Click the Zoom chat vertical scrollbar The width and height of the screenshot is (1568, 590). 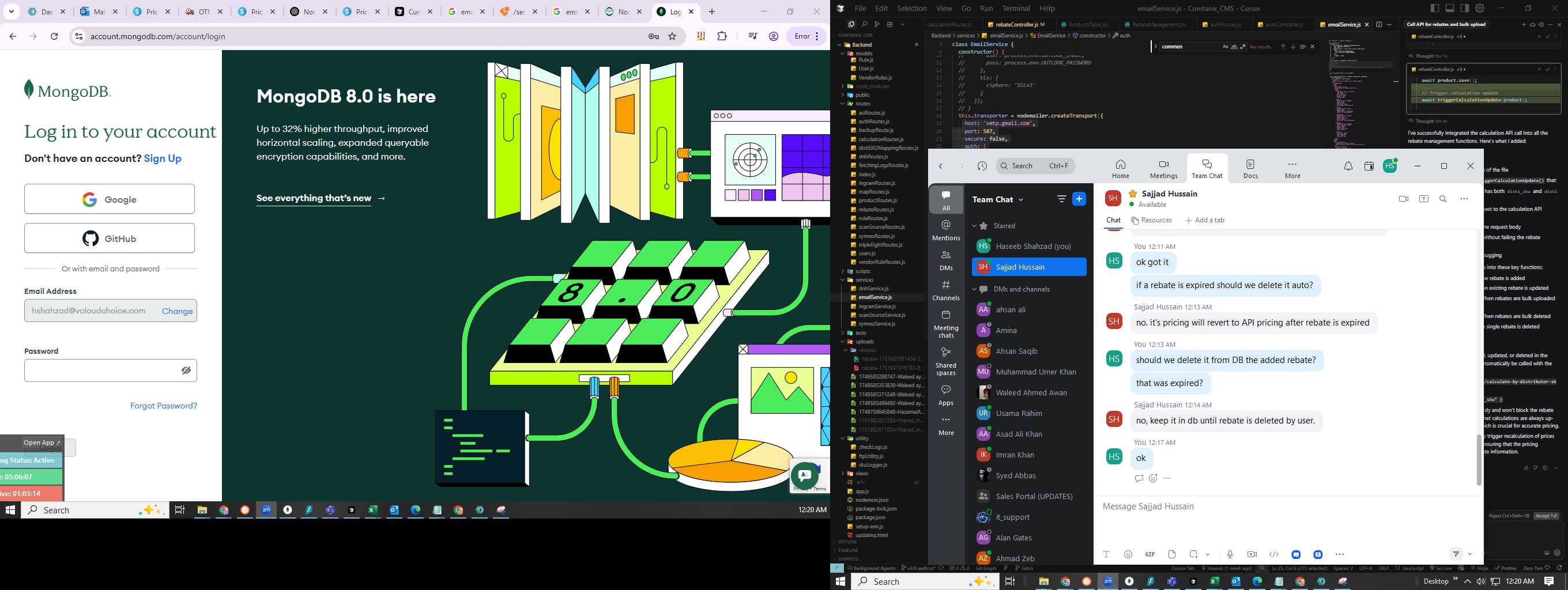(1479, 459)
